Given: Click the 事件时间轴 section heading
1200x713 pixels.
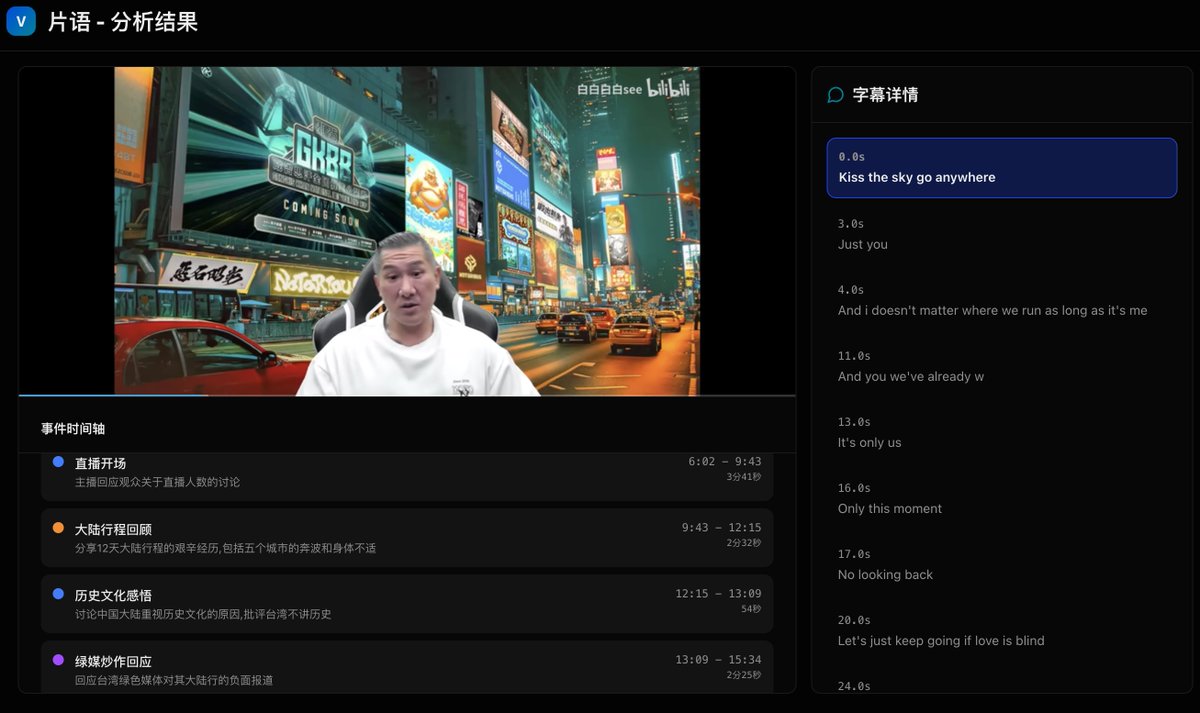Looking at the screenshot, I should 73,429.
